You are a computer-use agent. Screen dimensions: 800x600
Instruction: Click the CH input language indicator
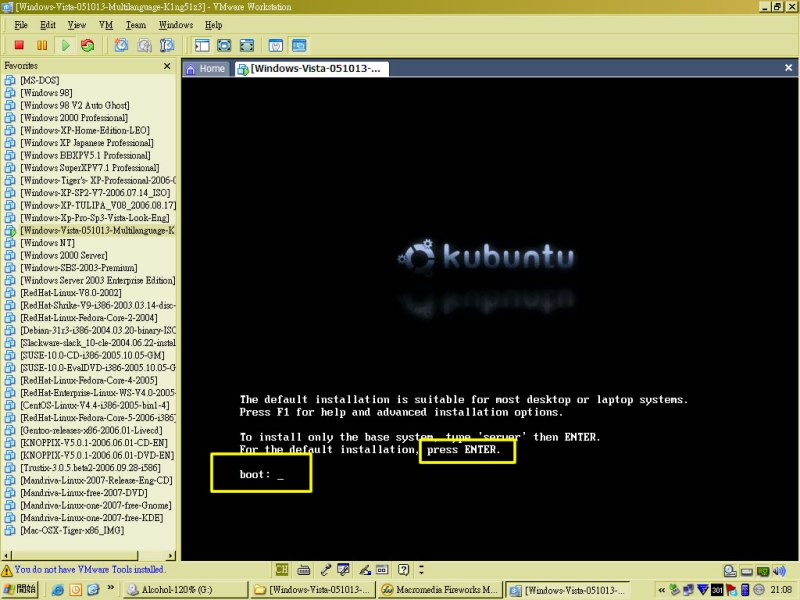coord(282,569)
